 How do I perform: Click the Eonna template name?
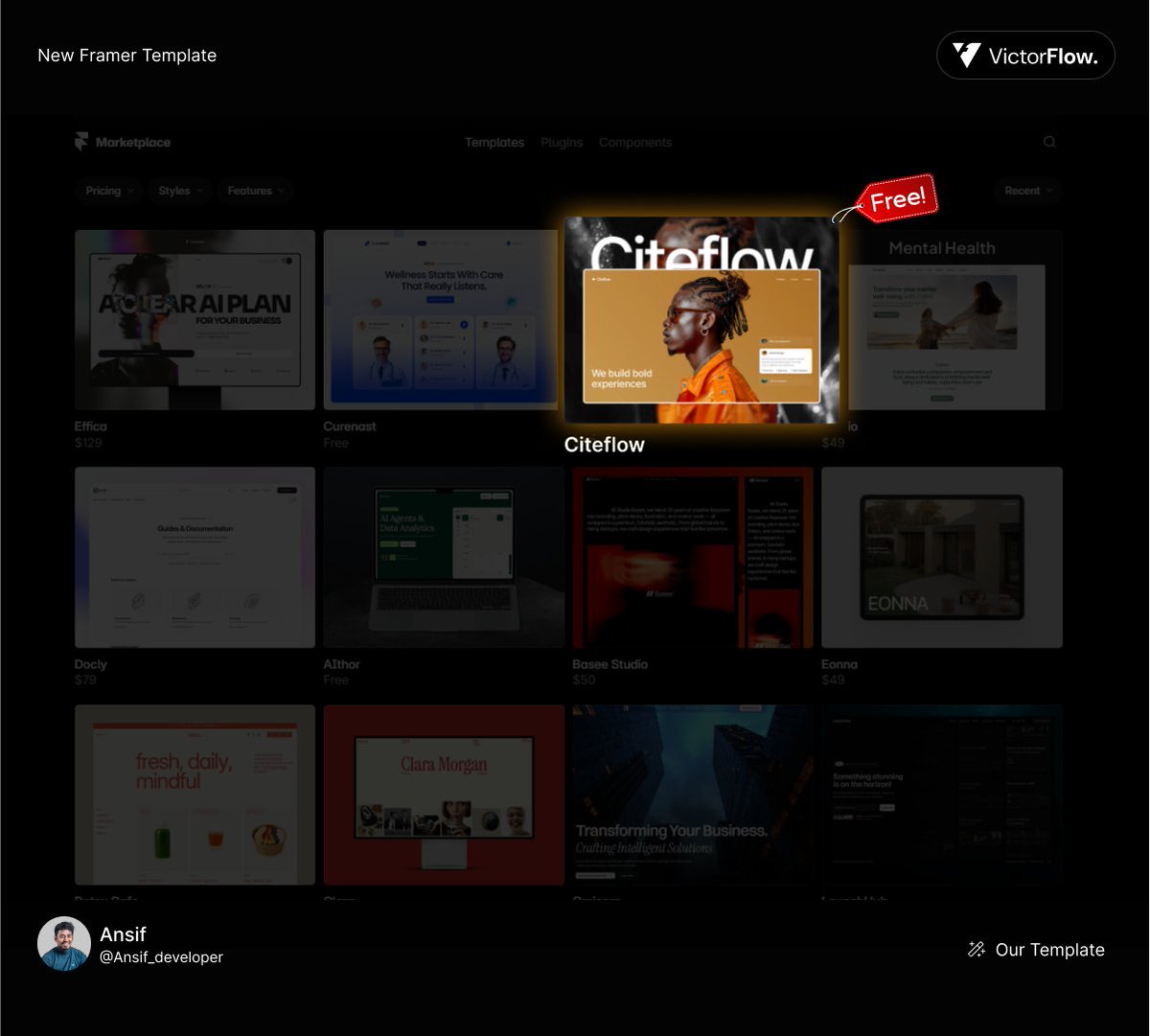pos(839,664)
